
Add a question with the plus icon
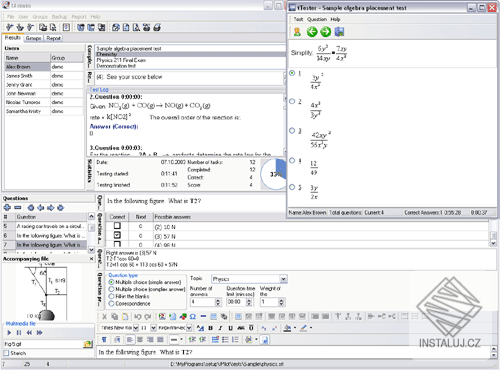click(7, 208)
